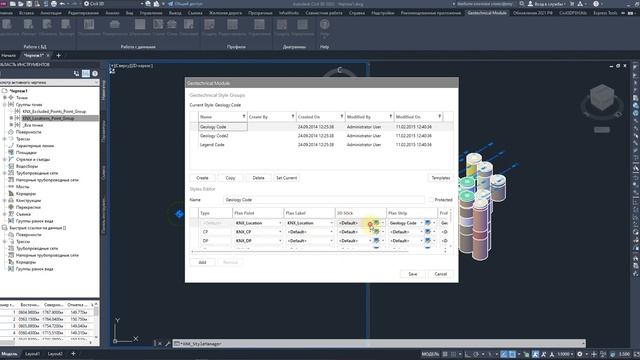The height and width of the screenshot is (360, 640).
Task: Select the Legend Code row
Action: click(x=322, y=144)
